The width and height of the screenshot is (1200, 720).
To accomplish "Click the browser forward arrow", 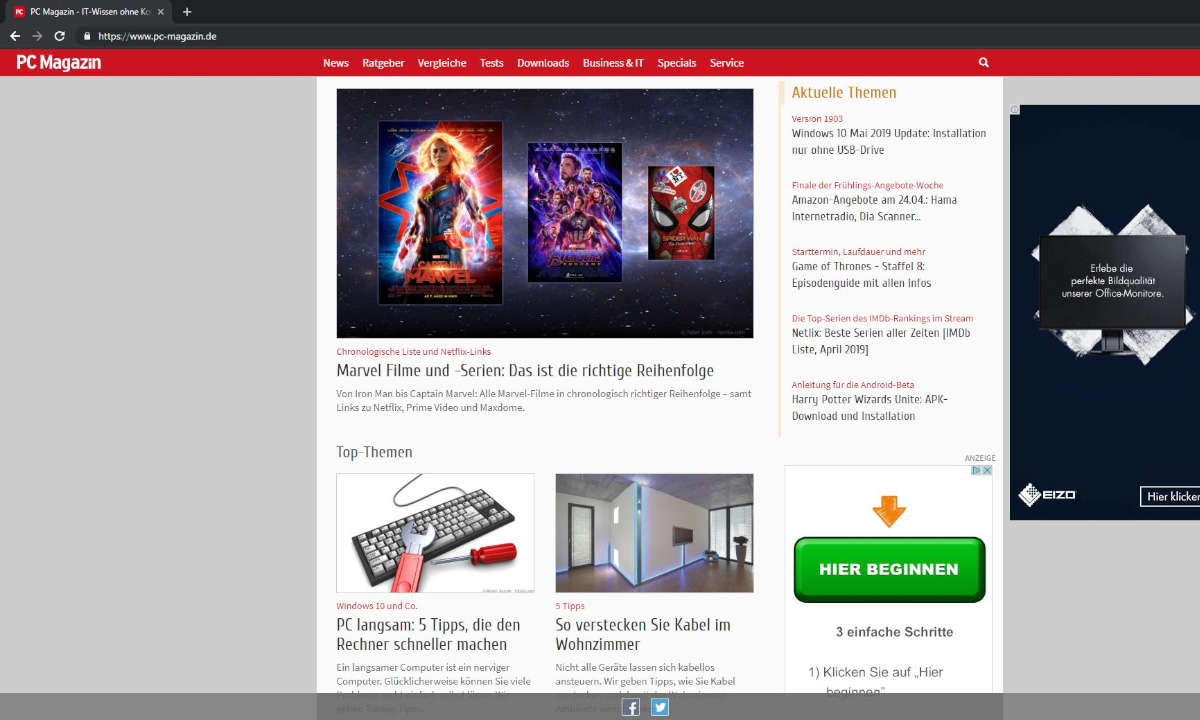I will [37, 36].
